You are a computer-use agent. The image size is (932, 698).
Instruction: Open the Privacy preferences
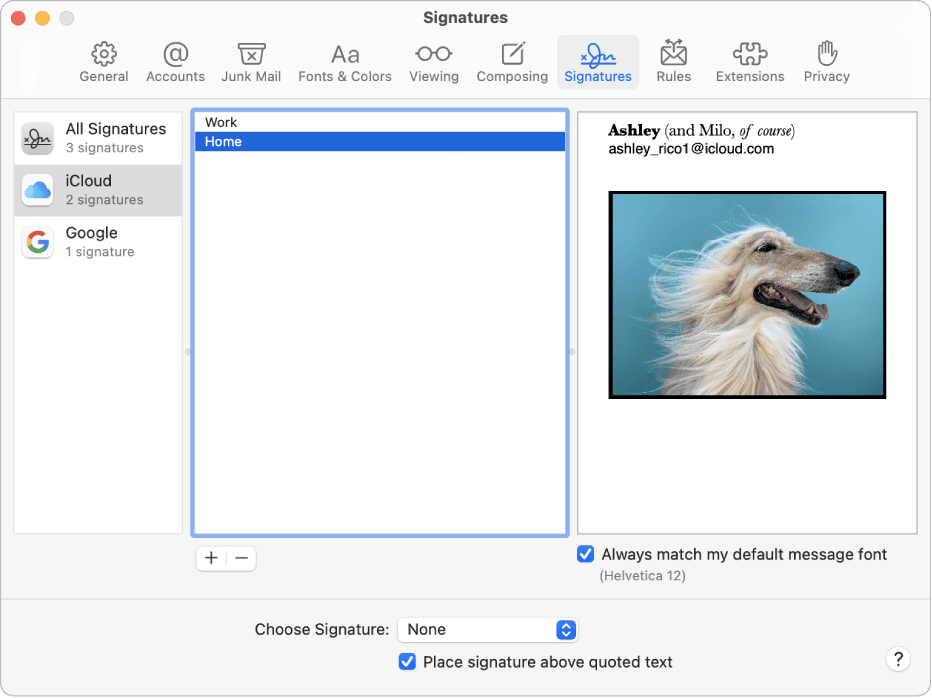pyautogui.click(x=826, y=61)
